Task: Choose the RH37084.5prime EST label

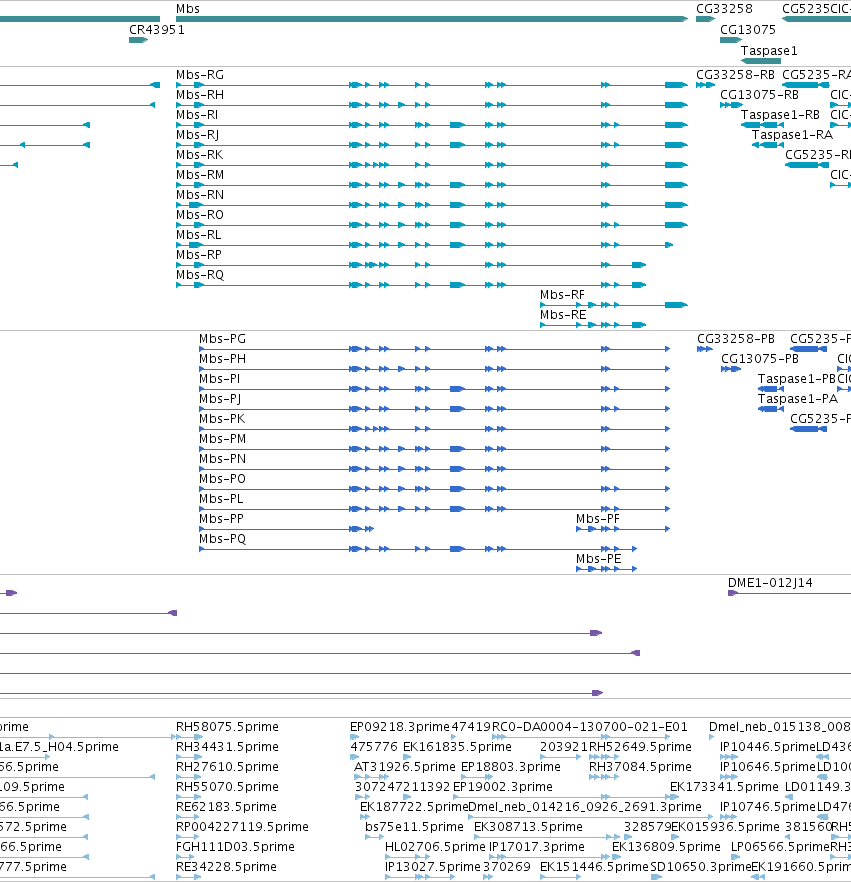Action: (640, 767)
